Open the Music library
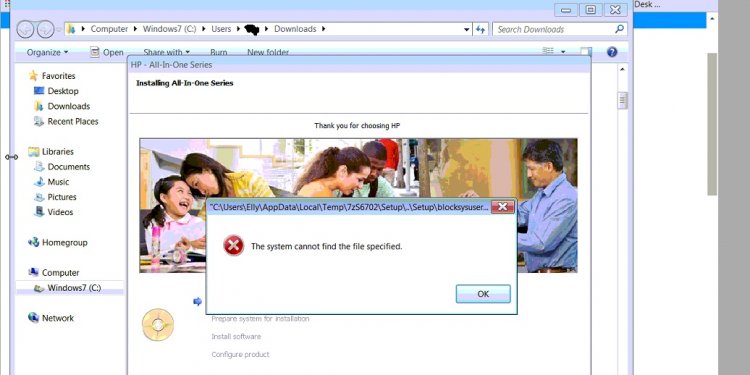The width and height of the screenshot is (750, 375). [x=58, y=182]
